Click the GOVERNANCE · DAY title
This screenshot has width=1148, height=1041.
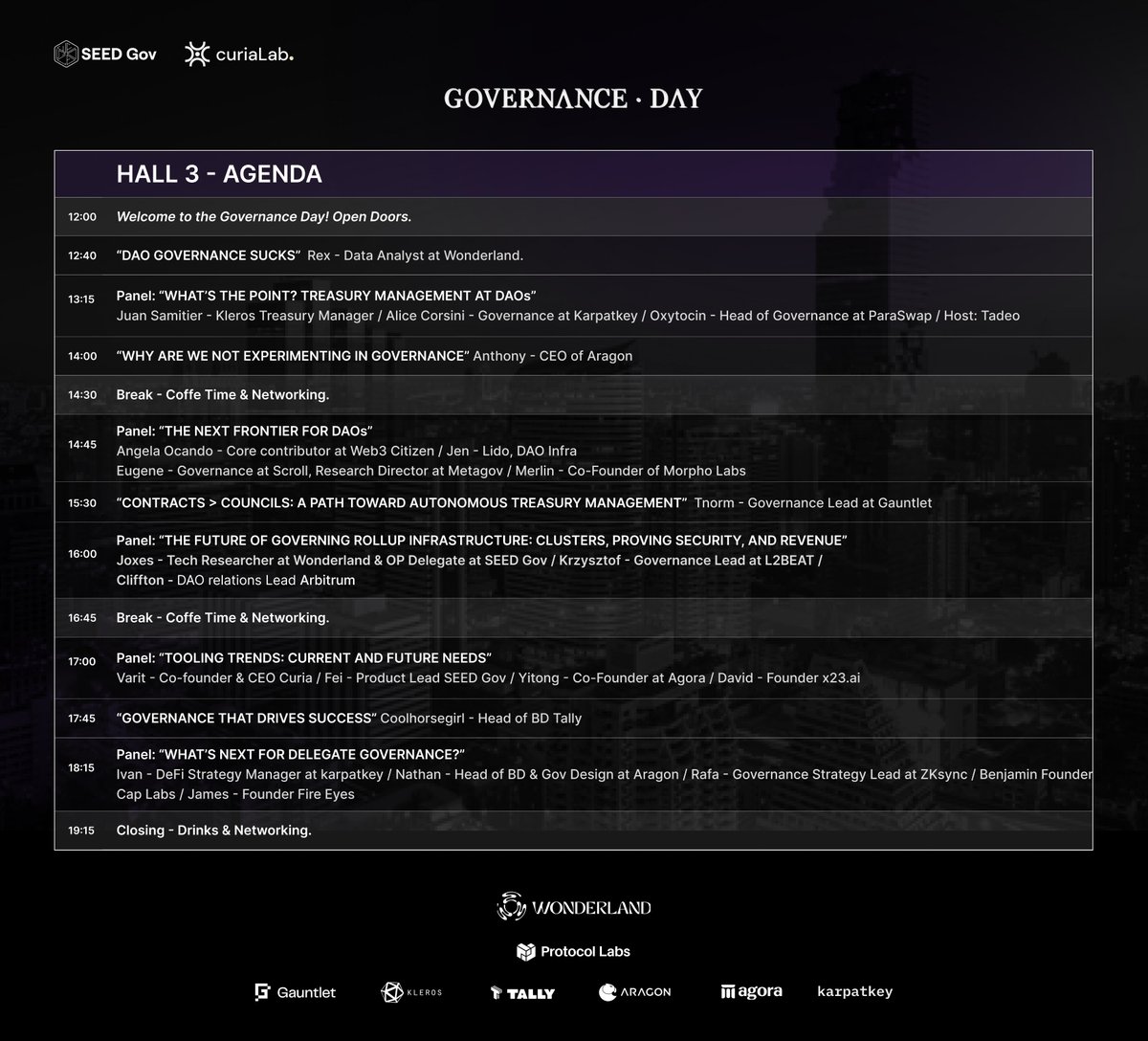573,99
